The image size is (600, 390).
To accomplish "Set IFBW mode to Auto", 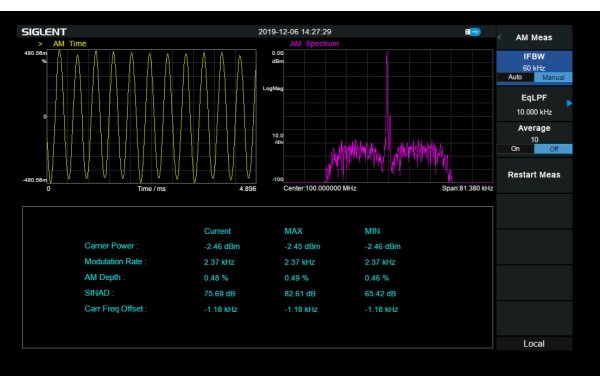I will [x=515, y=77].
